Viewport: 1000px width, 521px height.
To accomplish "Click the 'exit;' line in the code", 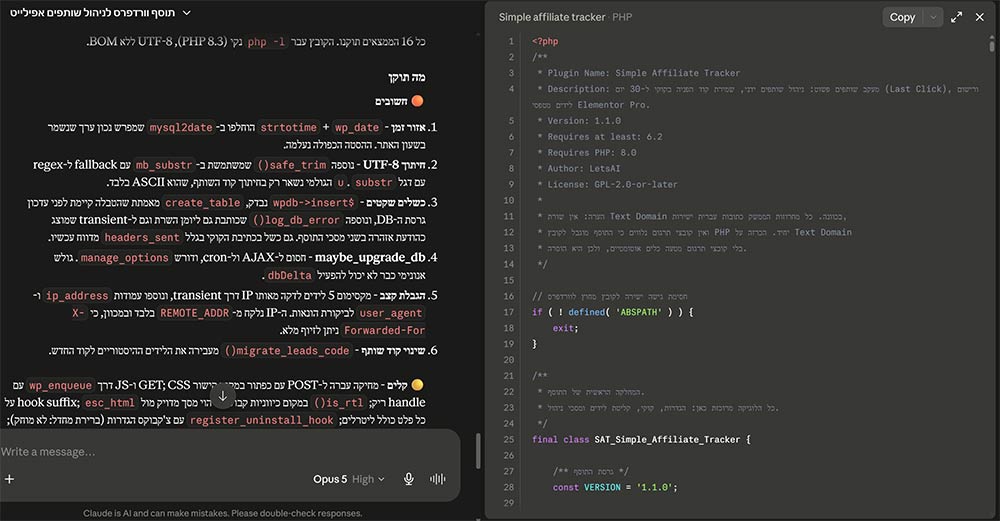I will click(x=565, y=328).
